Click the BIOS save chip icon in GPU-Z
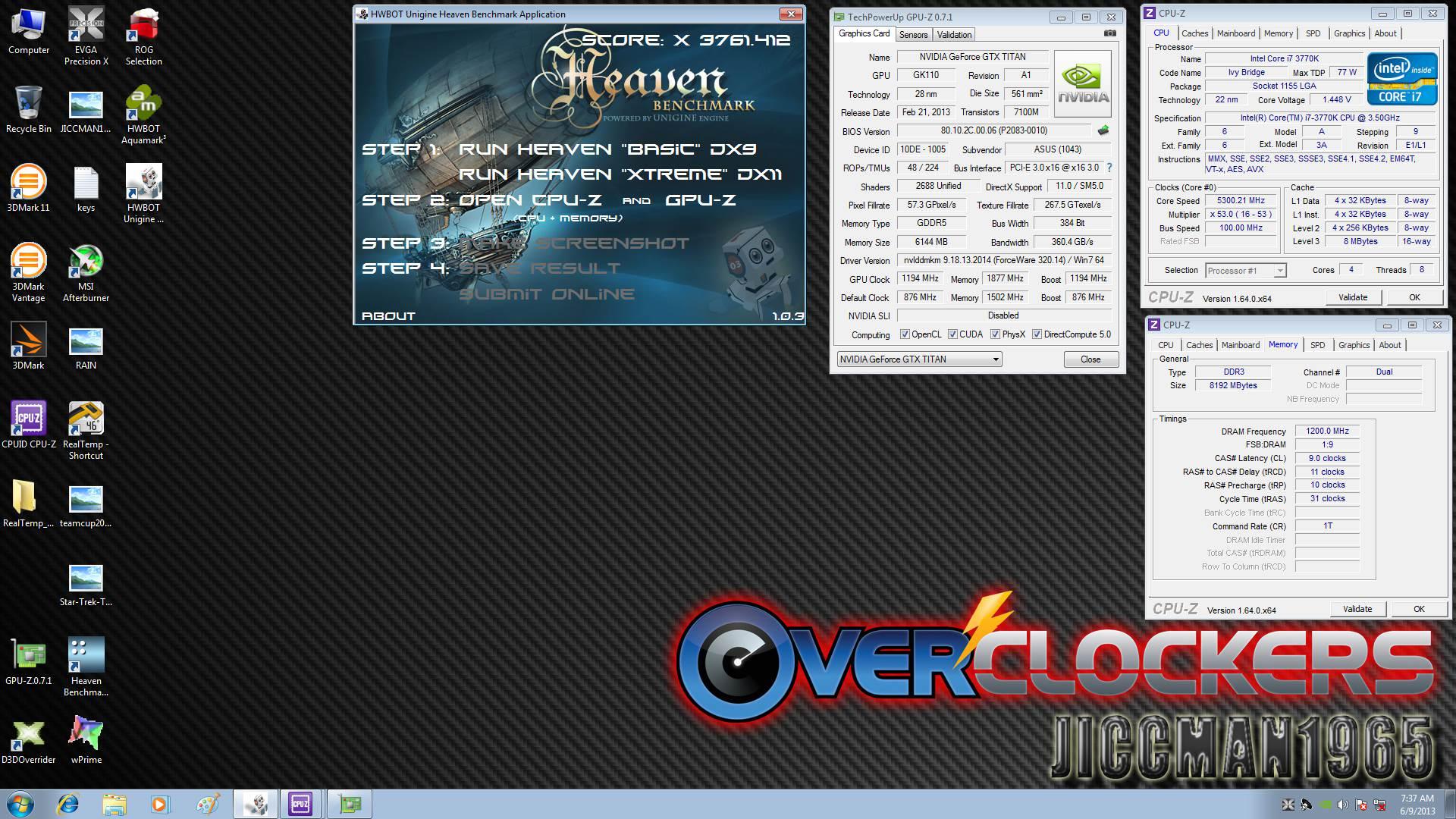1456x819 pixels. [1103, 130]
